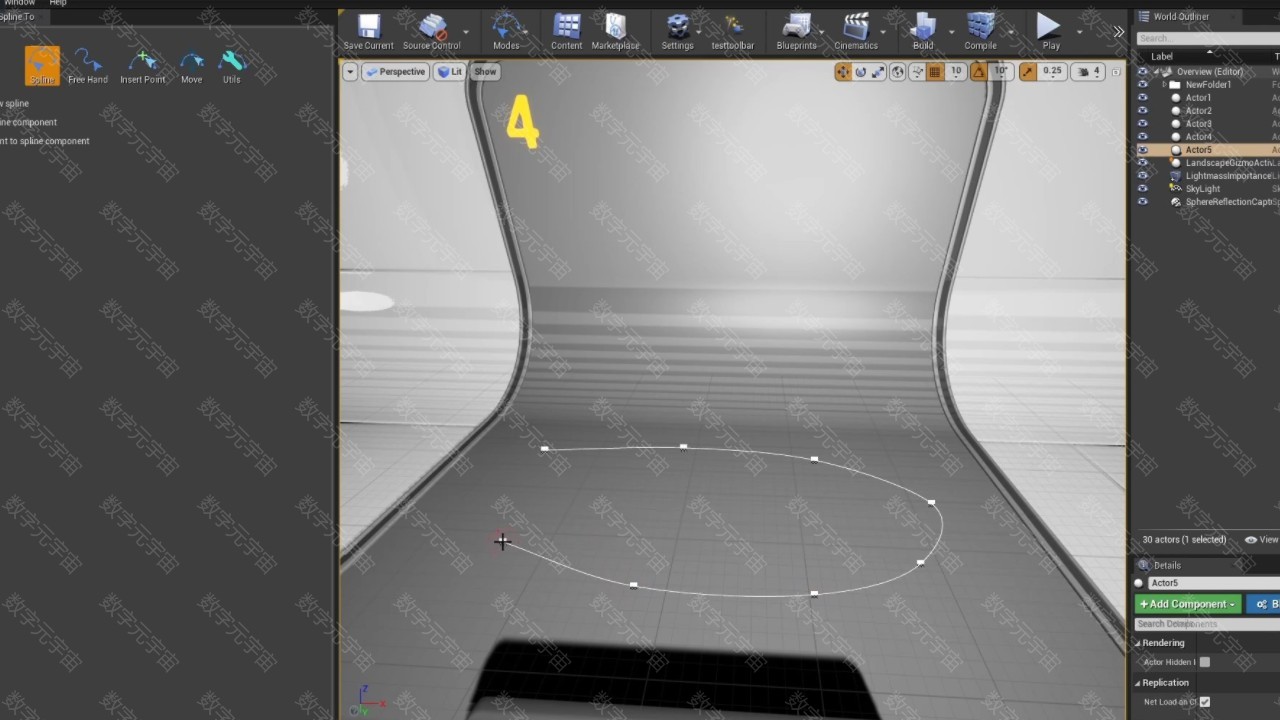Select the translate gizmo mode icon
This screenshot has height=720, width=1280.
coord(843,72)
